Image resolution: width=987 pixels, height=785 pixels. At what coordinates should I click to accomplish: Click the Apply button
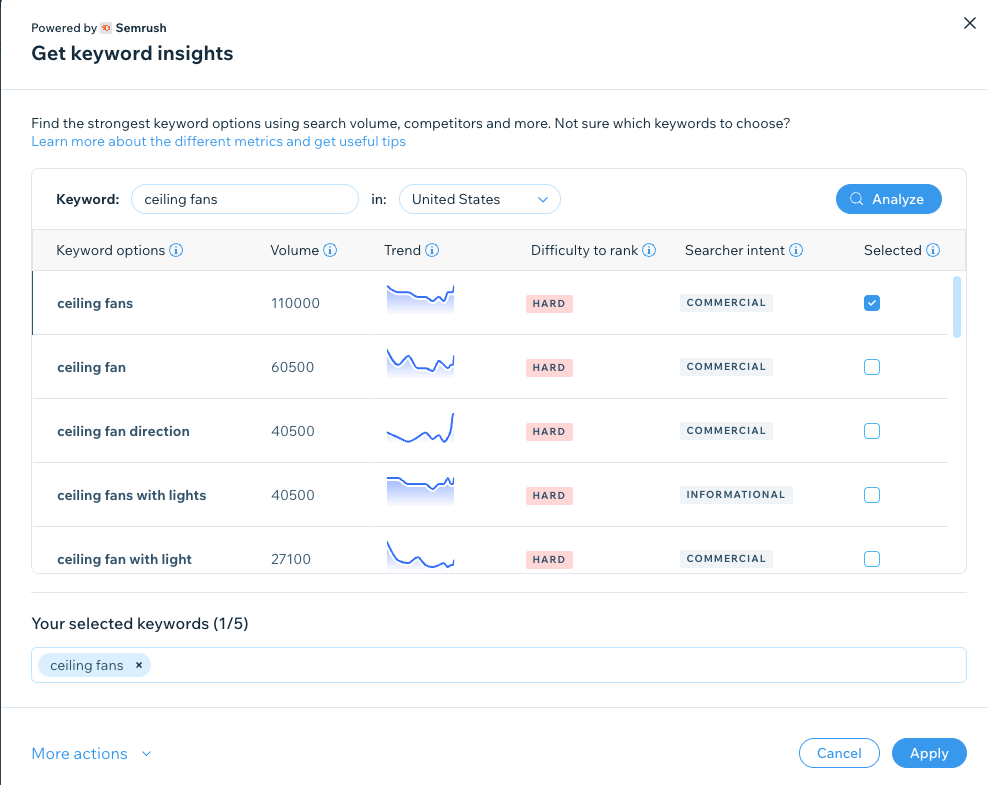point(929,753)
